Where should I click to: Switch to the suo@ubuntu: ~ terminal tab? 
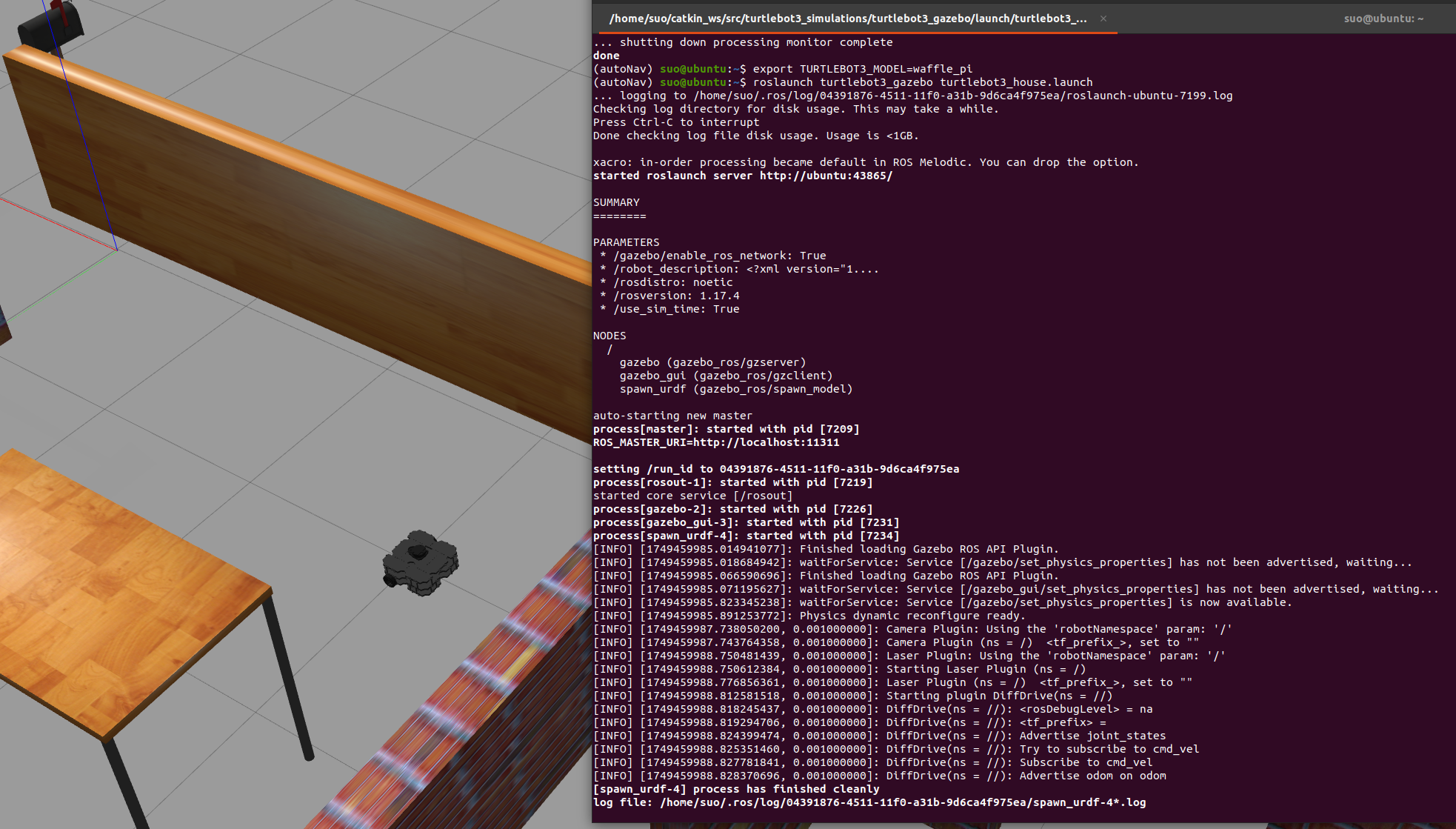[x=1383, y=19]
